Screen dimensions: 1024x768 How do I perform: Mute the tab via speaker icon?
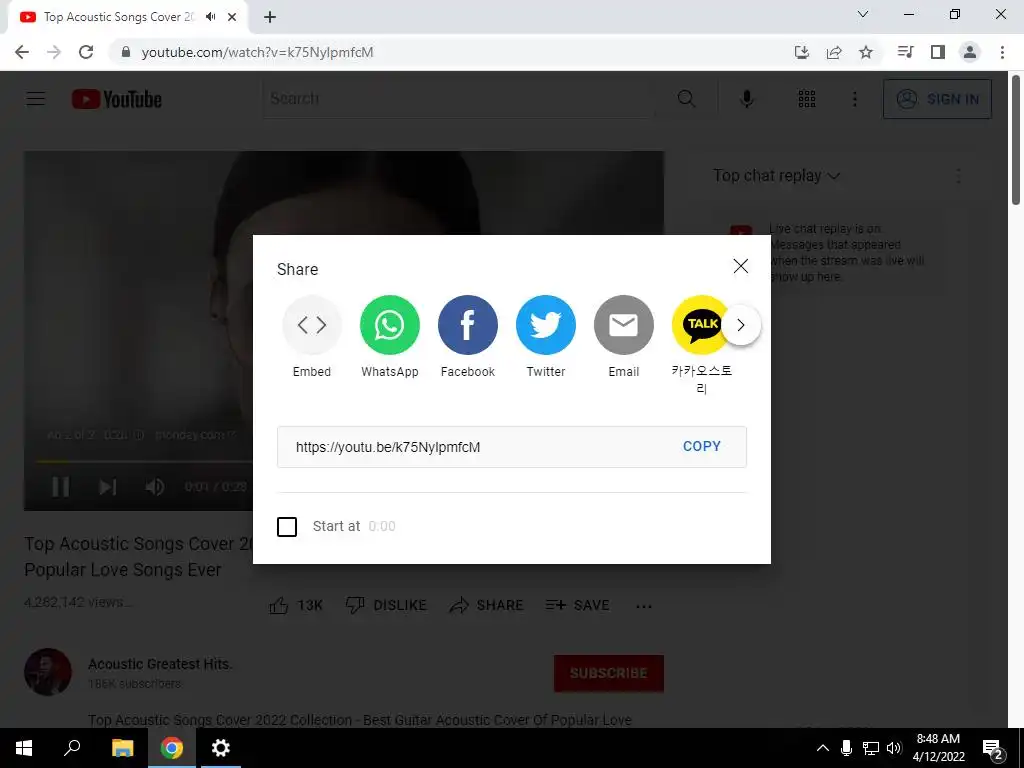(210, 17)
